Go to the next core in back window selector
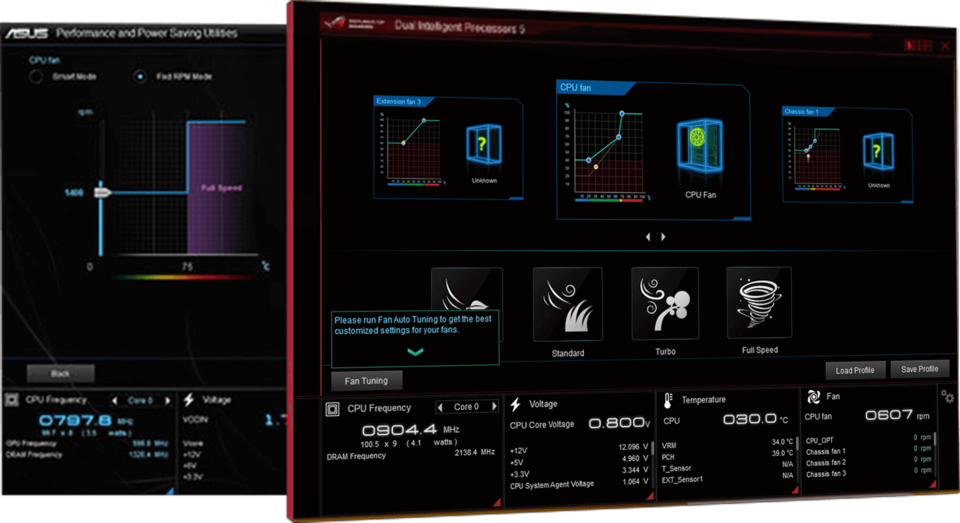The width and height of the screenshot is (960, 523). point(168,401)
